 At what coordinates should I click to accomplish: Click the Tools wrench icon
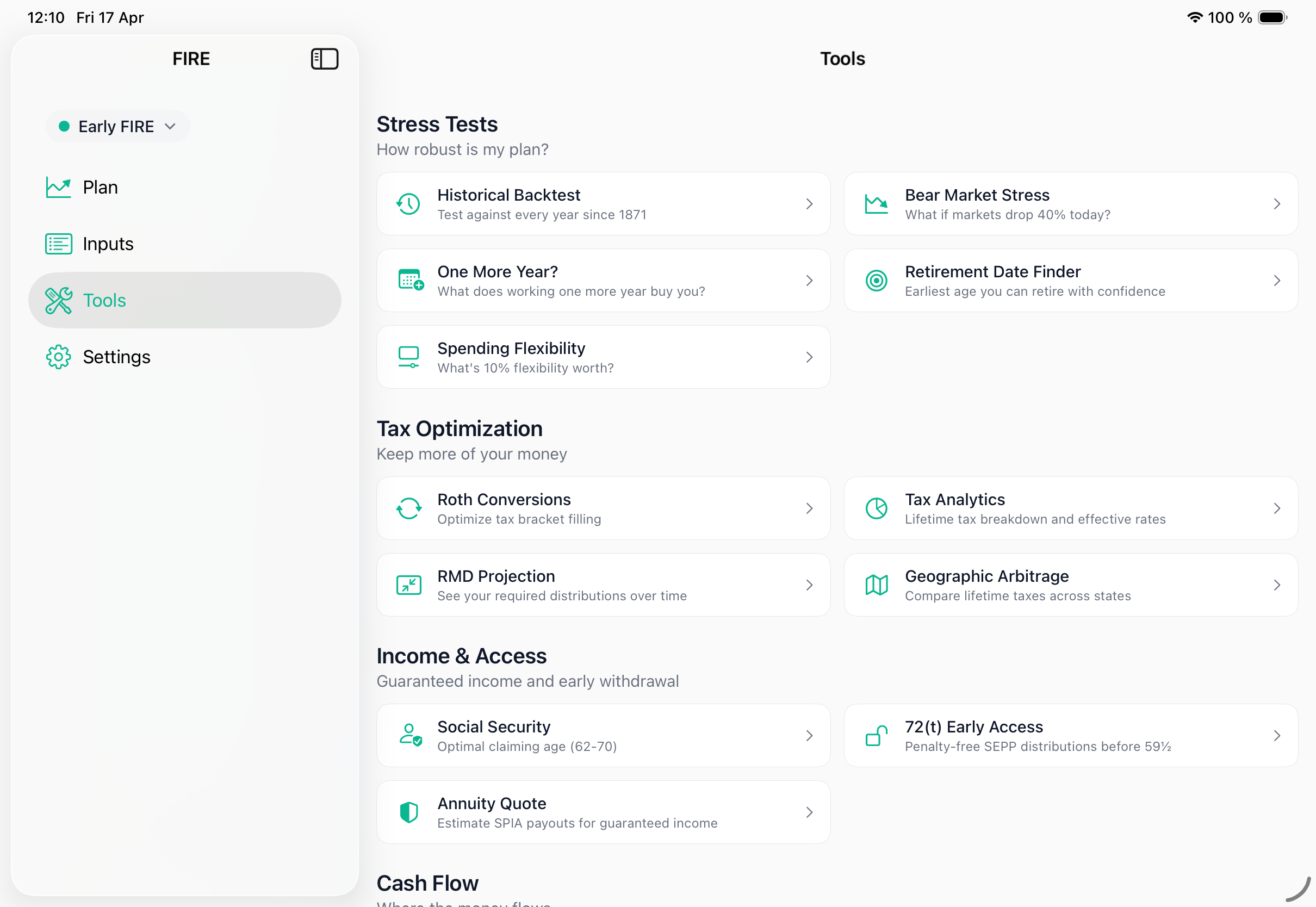click(59, 300)
